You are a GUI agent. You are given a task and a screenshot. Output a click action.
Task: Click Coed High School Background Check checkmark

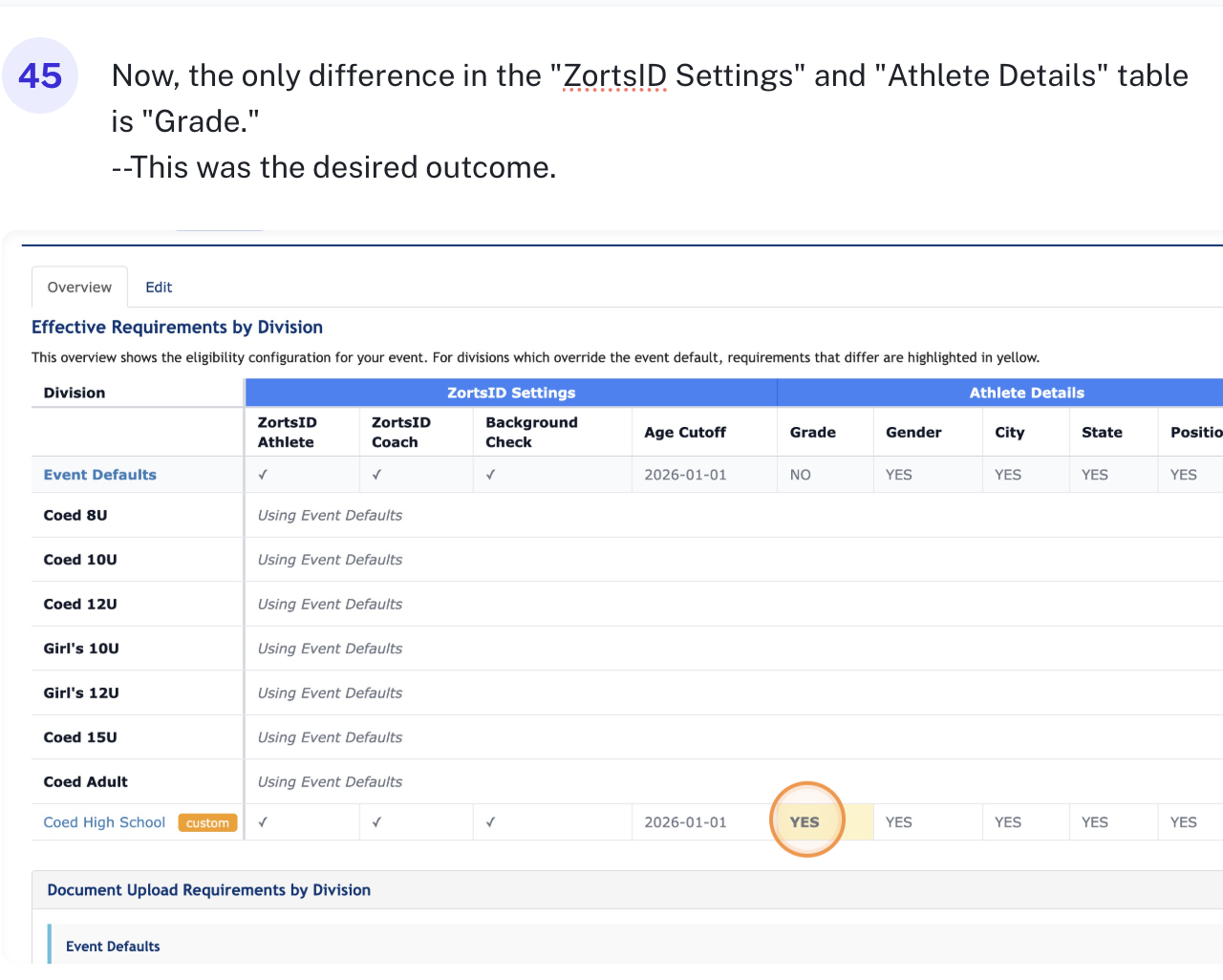pyautogui.click(x=490, y=822)
